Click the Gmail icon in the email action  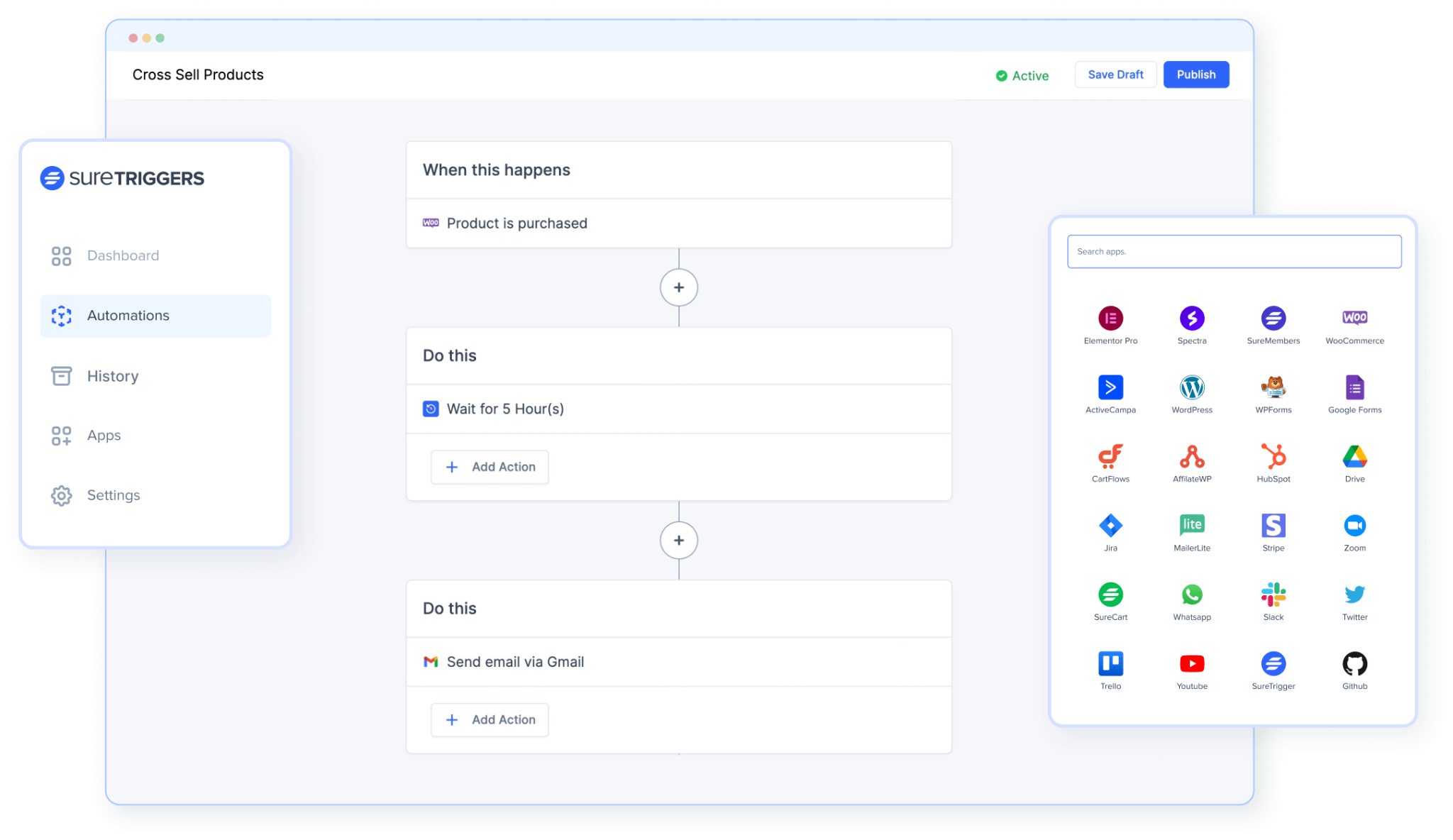(x=430, y=661)
